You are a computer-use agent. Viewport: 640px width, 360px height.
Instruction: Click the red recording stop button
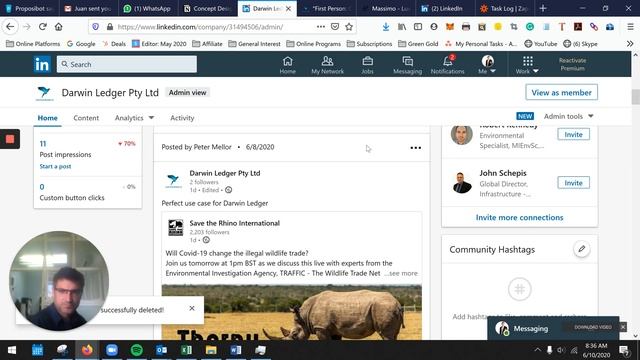coord(10,139)
